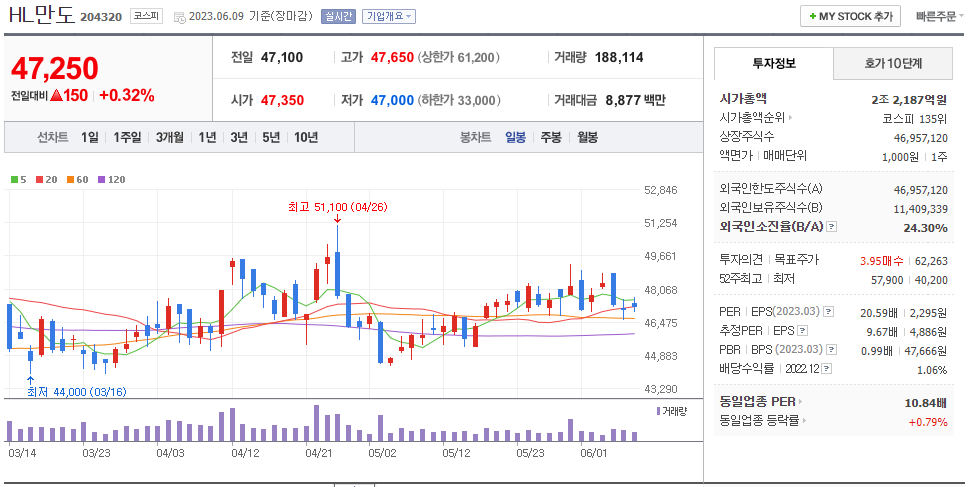
Task: Click the 외국인소진율 value 24.30%
Action: (x=925, y=228)
